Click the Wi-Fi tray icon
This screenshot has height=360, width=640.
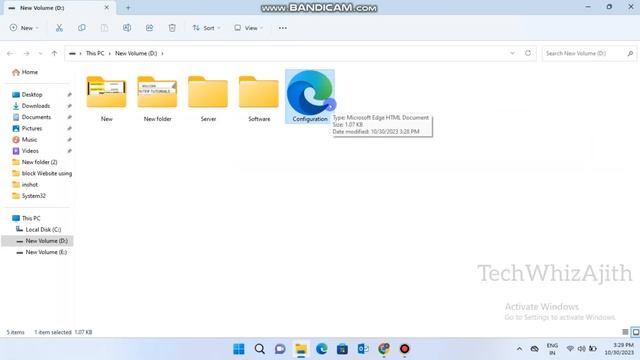pos(570,349)
